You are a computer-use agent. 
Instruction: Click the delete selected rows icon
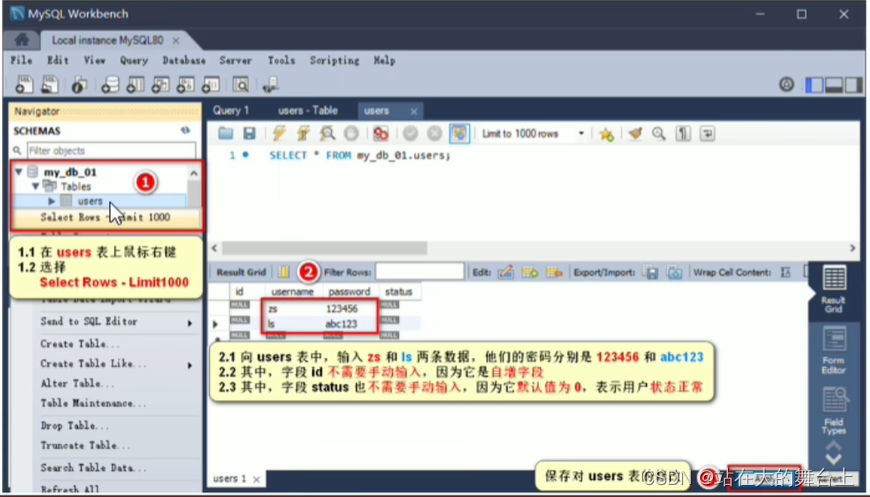[x=554, y=272]
